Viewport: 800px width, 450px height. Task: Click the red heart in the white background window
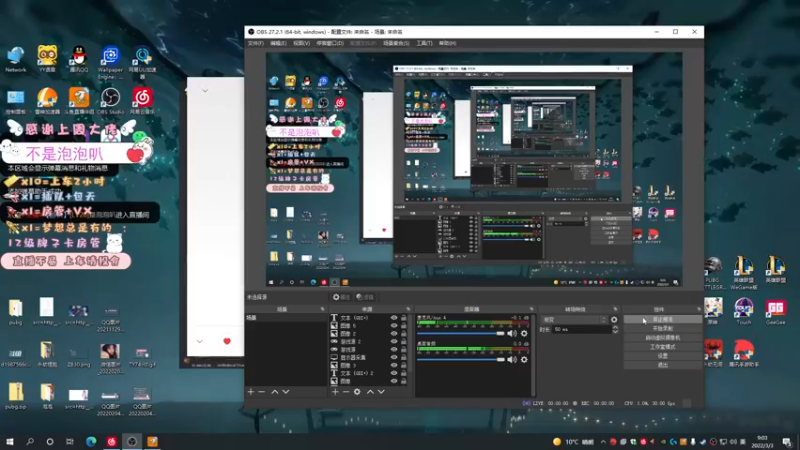click(227, 341)
